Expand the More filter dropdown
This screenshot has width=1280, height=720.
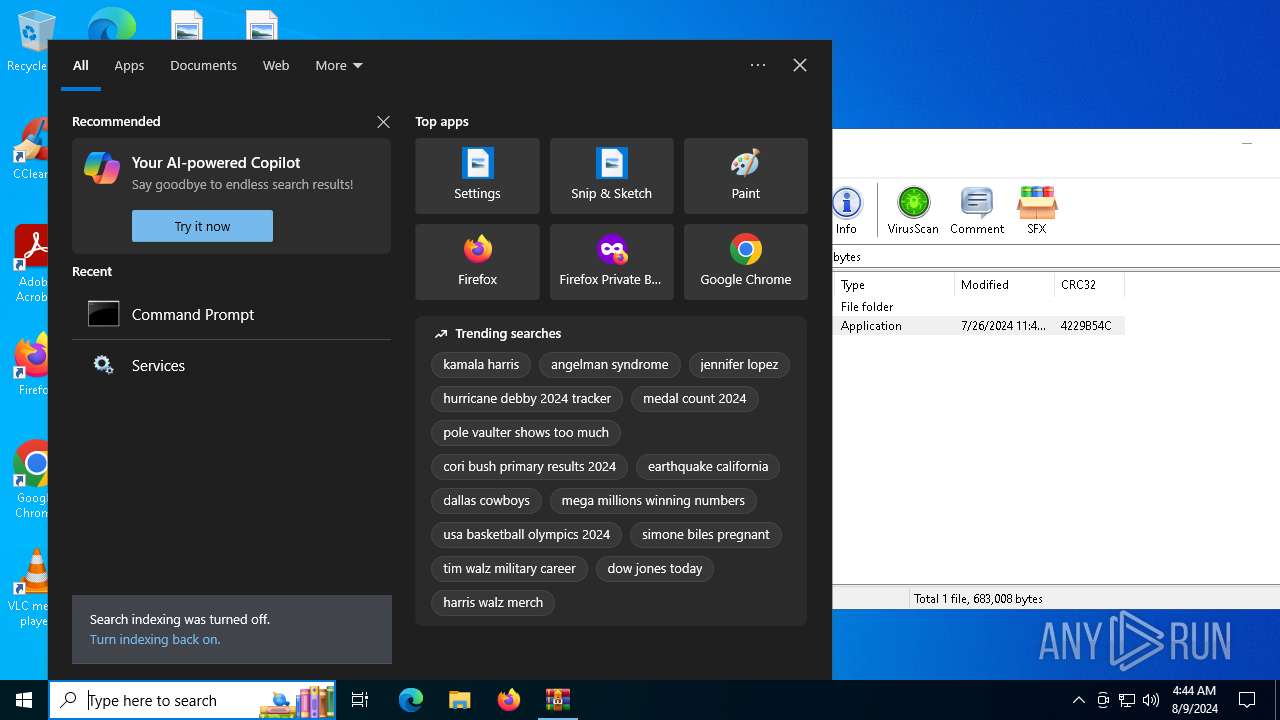pos(338,65)
